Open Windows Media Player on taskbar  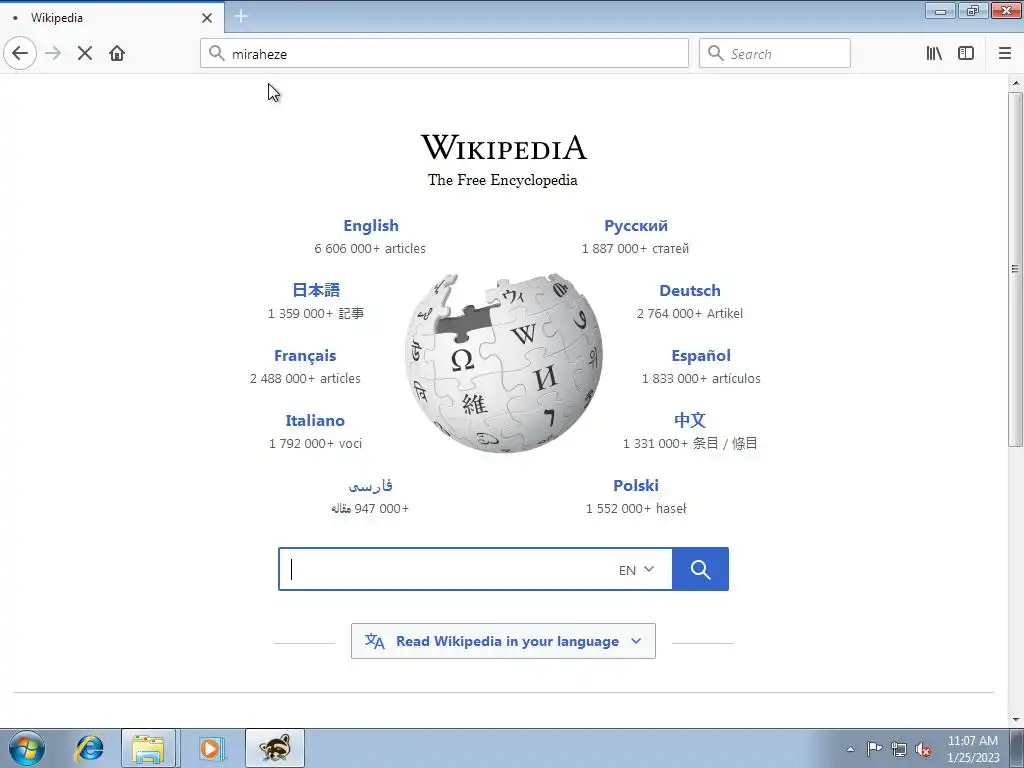point(210,748)
